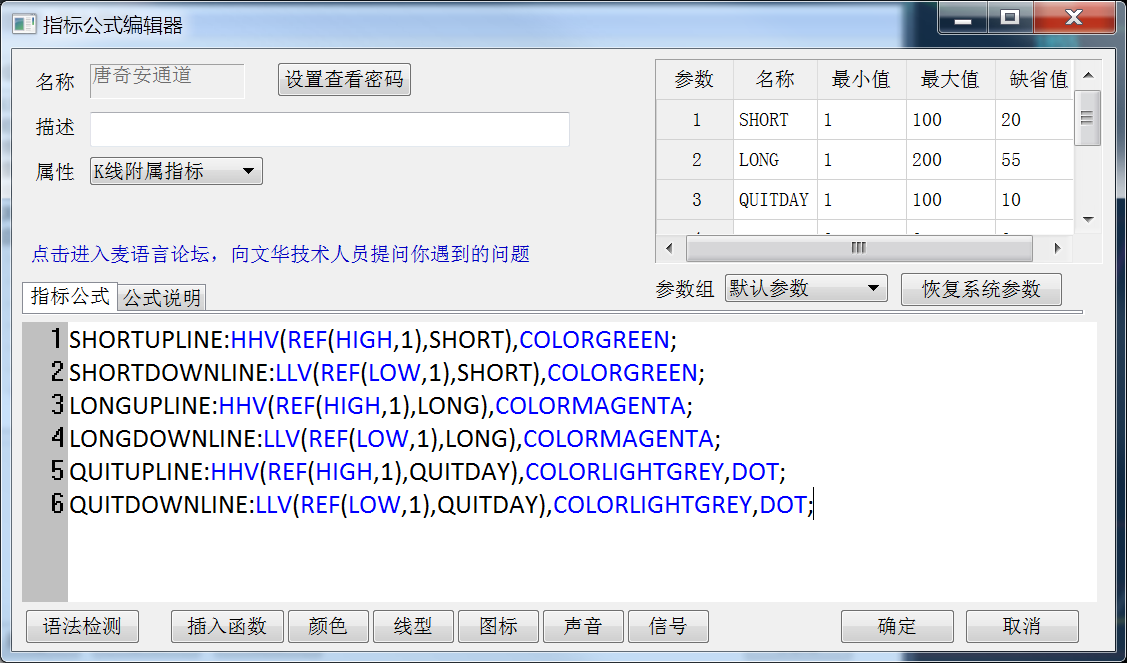Click into the 描述 description field

click(x=330, y=129)
